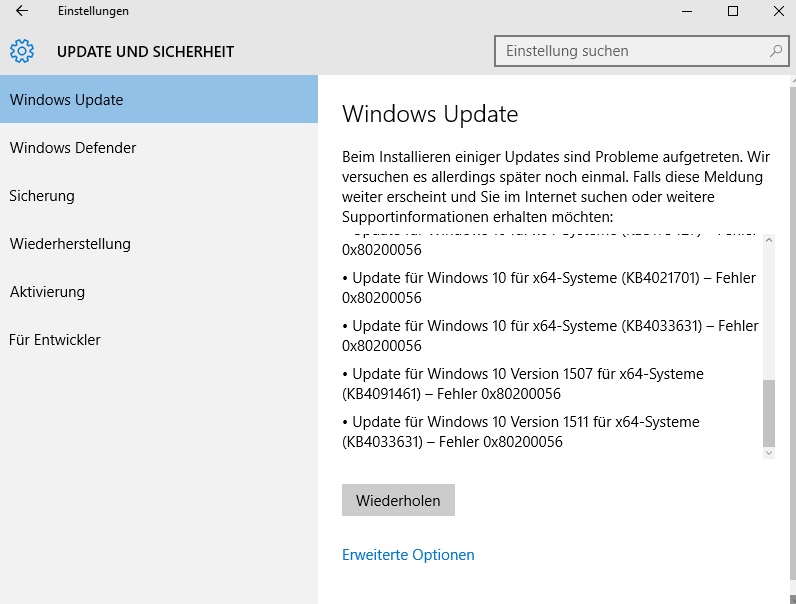
Task: Click the KB4021701 update error entry
Action: coord(549,288)
